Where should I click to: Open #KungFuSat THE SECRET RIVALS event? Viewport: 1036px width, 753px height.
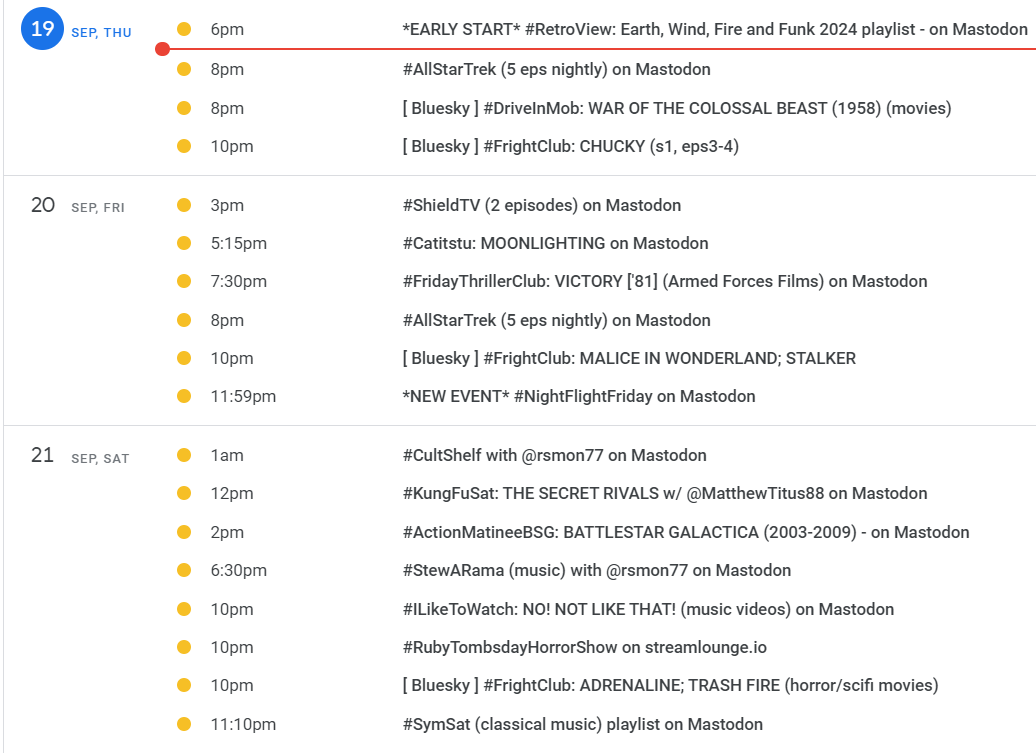(x=665, y=493)
